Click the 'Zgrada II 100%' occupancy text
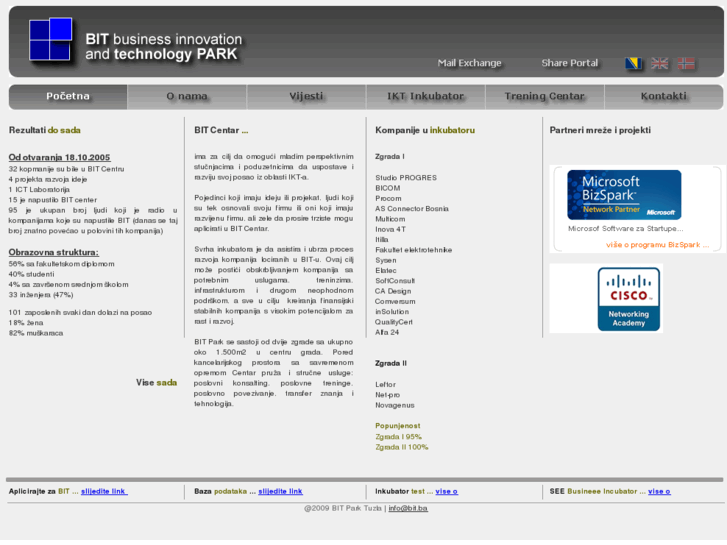727x545 pixels. [402, 447]
